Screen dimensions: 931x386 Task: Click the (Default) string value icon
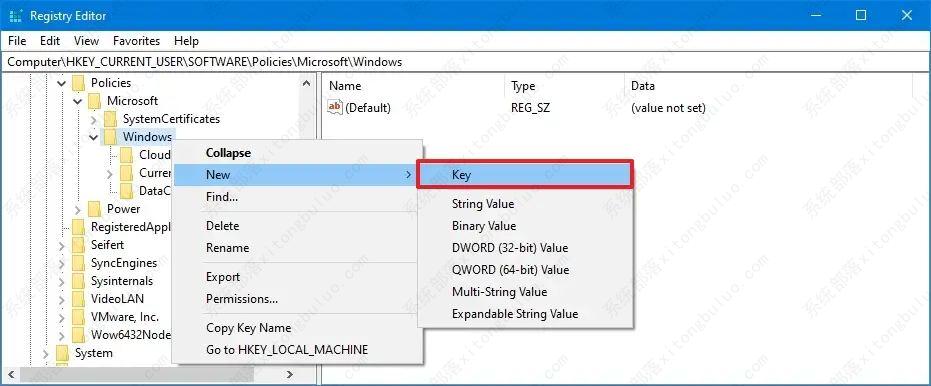coord(335,107)
